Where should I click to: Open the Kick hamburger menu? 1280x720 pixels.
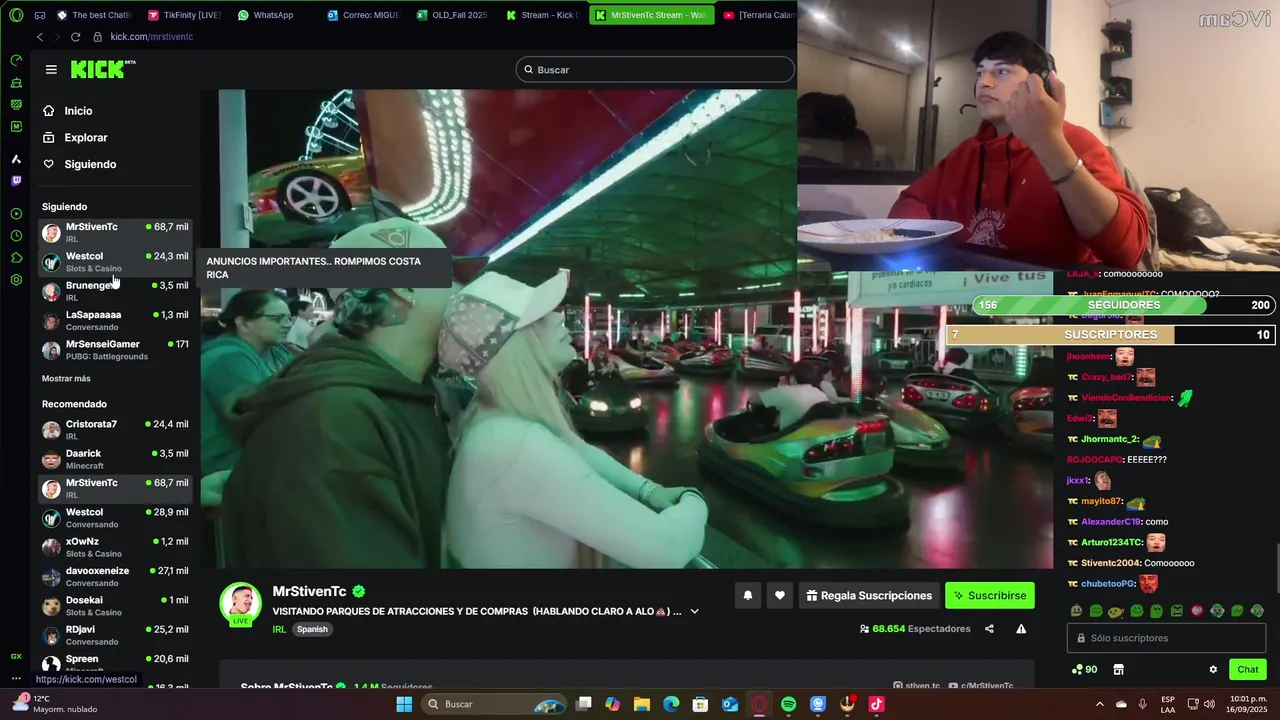[51, 70]
